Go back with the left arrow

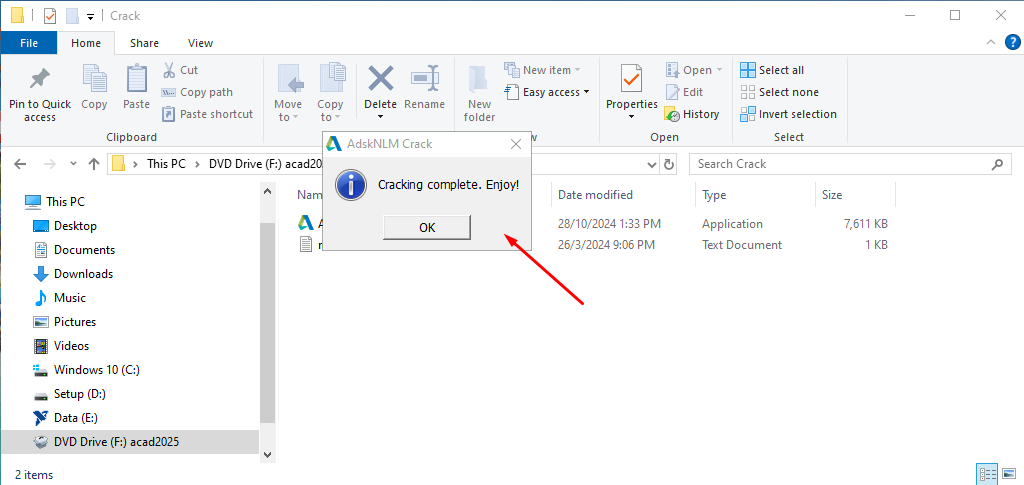[20, 164]
